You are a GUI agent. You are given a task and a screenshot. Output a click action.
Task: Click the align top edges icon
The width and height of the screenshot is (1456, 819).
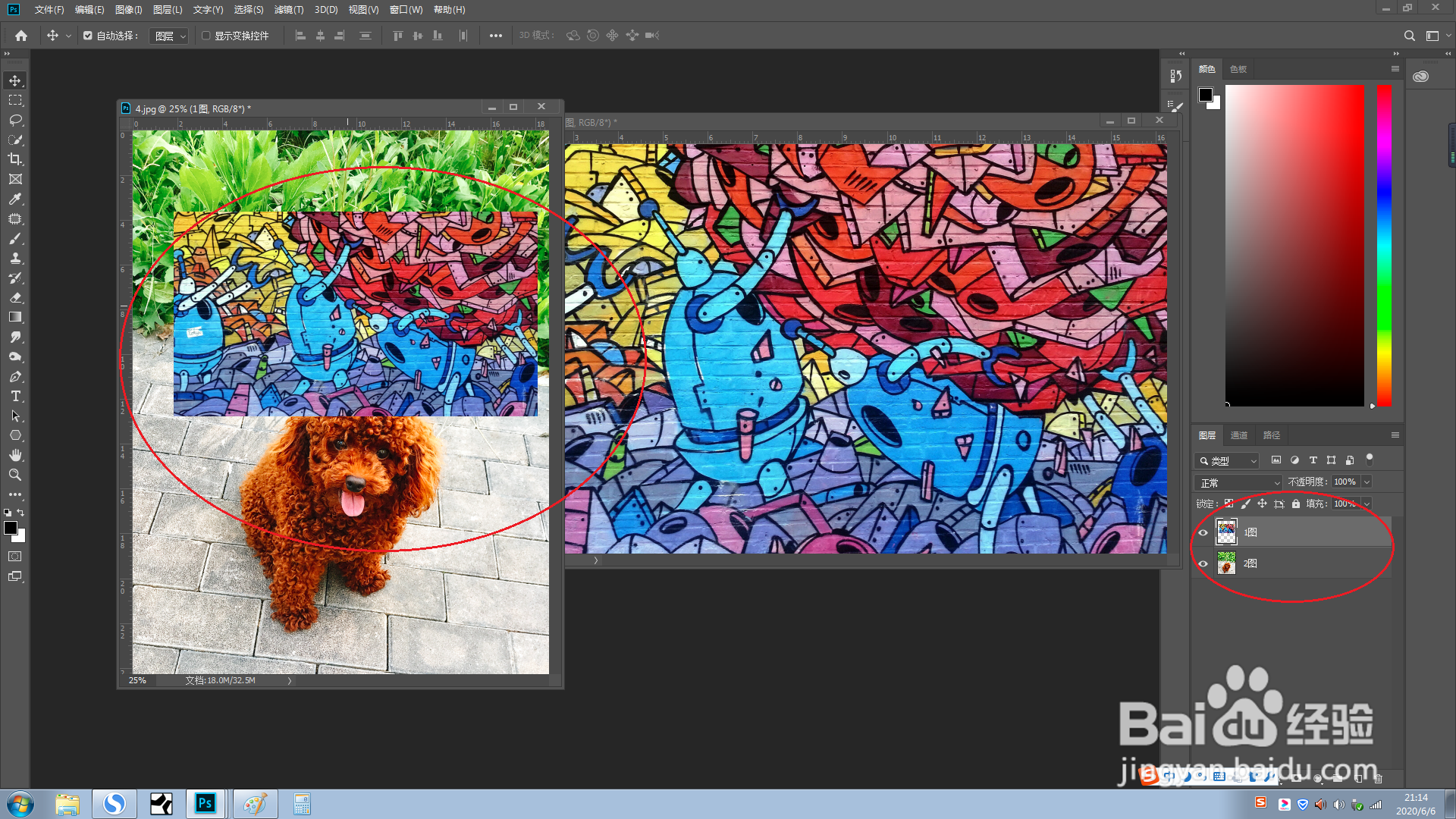pyautogui.click(x=397, y=36)
